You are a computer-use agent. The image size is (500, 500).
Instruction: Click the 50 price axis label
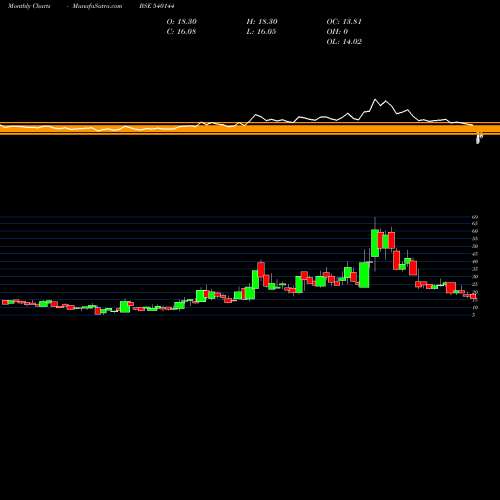tap(475, 246)
